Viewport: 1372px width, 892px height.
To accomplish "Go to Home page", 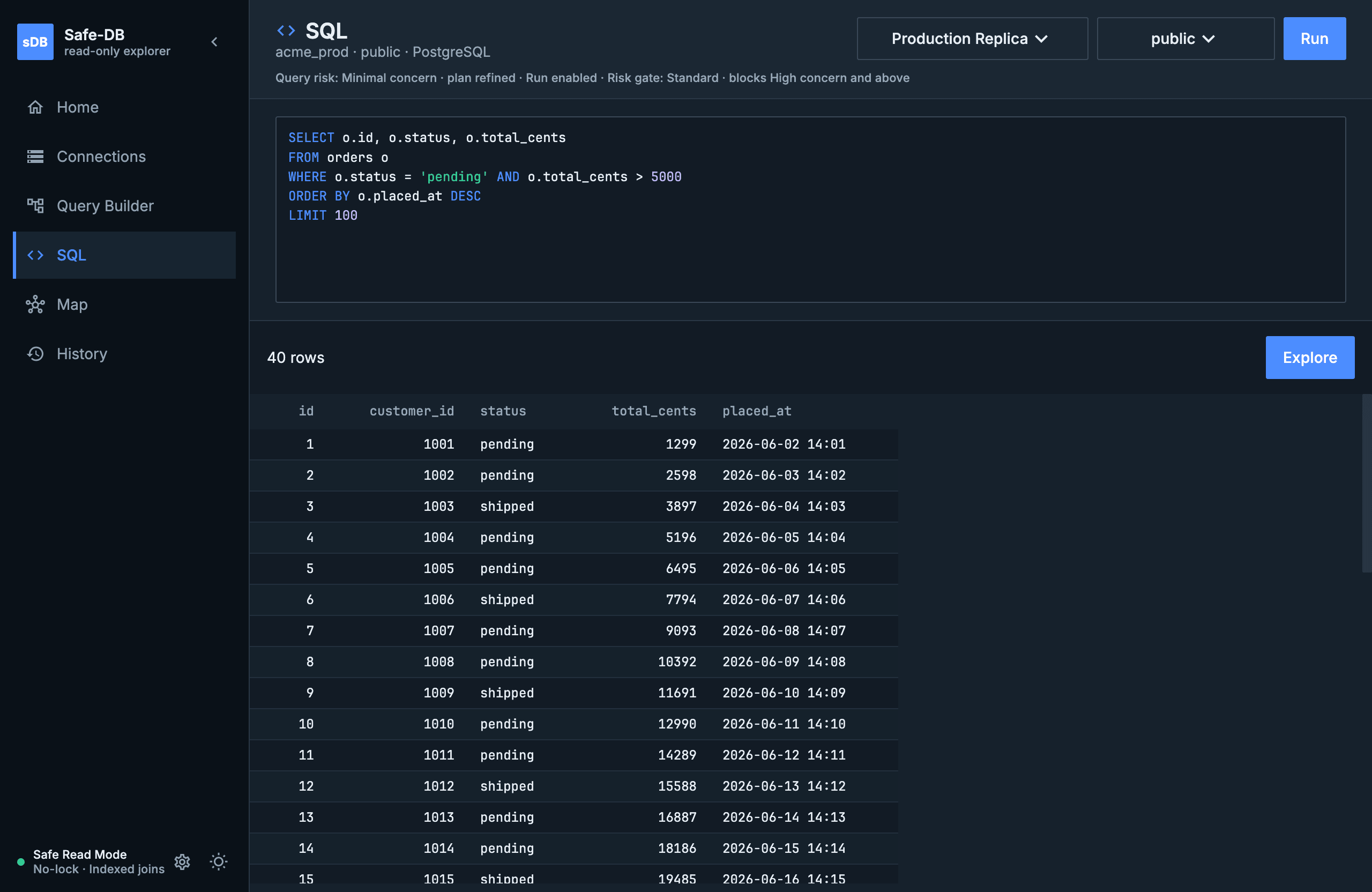I will tap(124, 107).
